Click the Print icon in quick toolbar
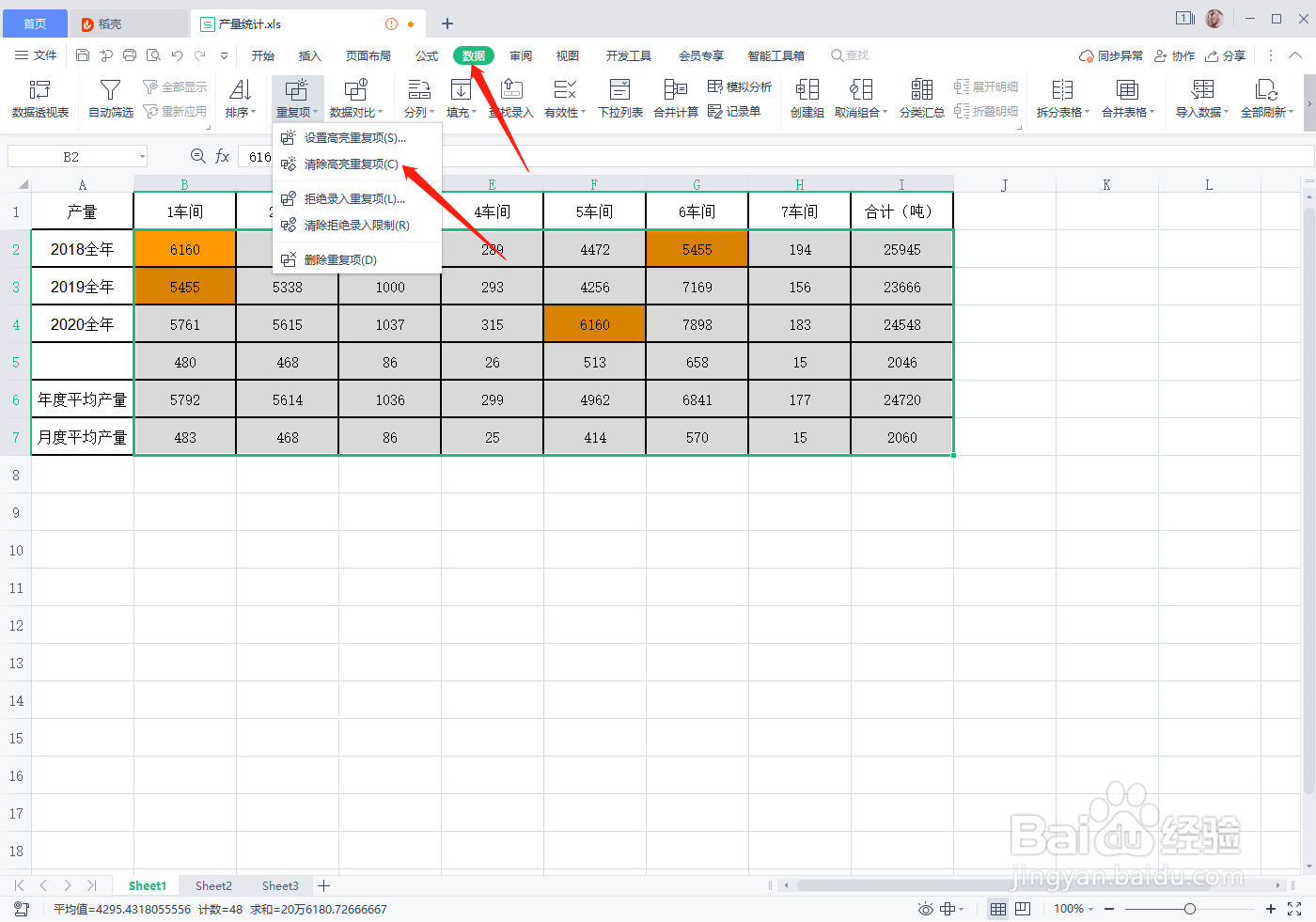1316x922 pixels. pyautogui.click(x=130, y=55)
